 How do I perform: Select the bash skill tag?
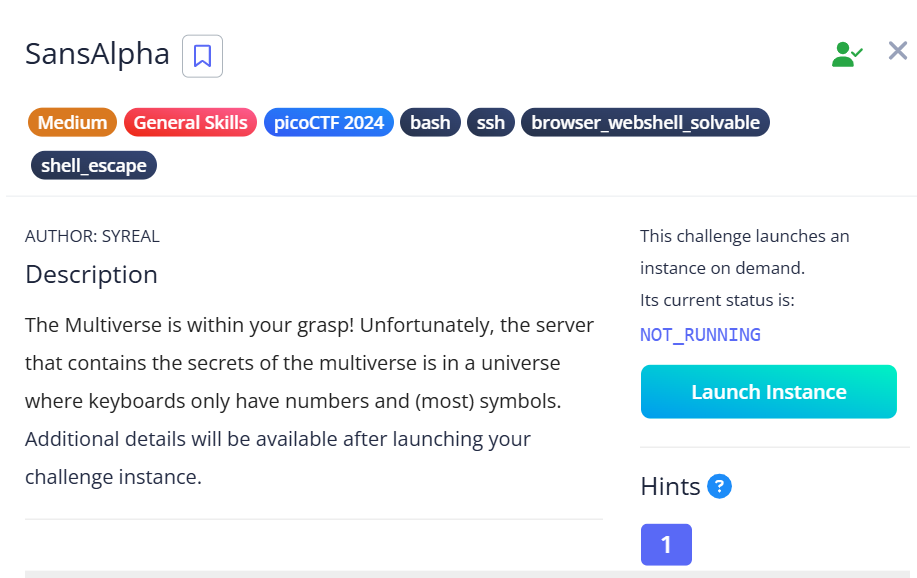pyautogui.click(x=429, y=122)
